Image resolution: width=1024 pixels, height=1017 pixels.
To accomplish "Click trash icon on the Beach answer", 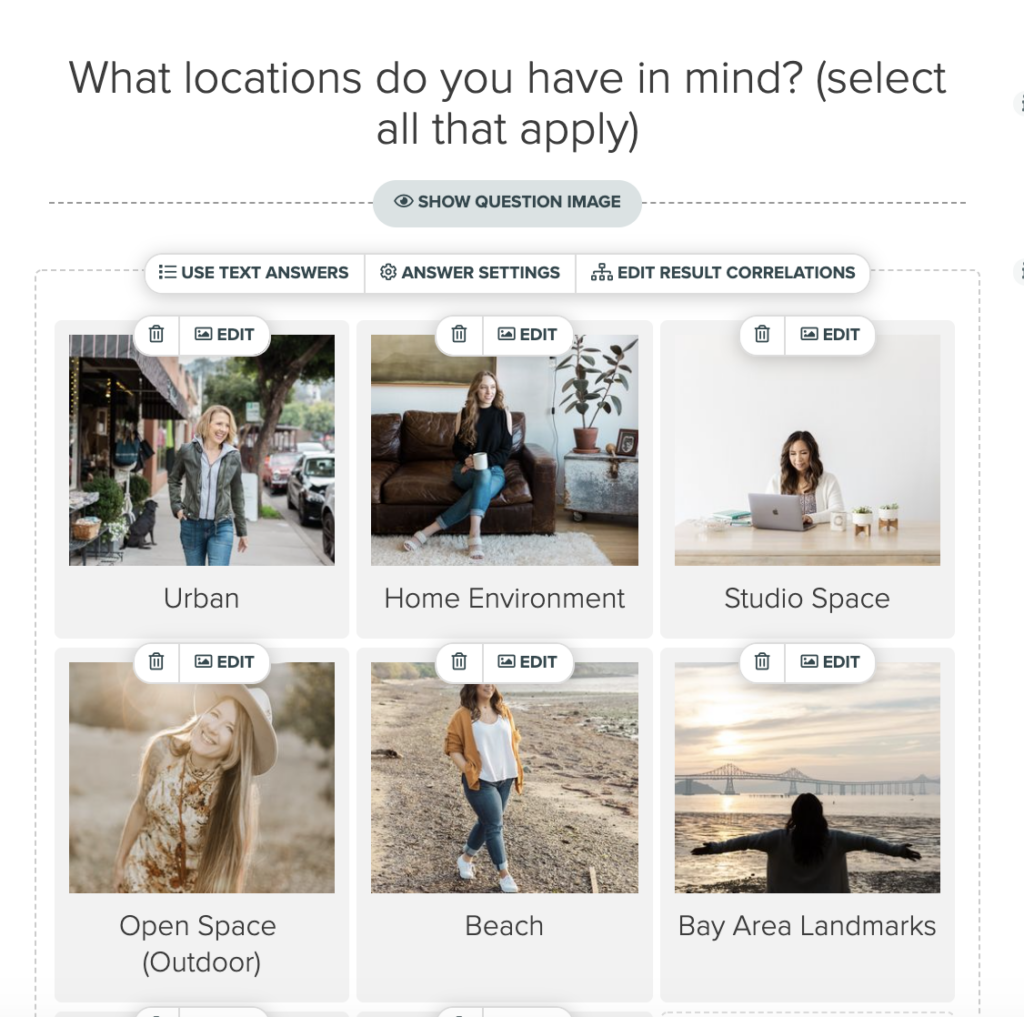I will pyautogui.click(x=459, y=662).
